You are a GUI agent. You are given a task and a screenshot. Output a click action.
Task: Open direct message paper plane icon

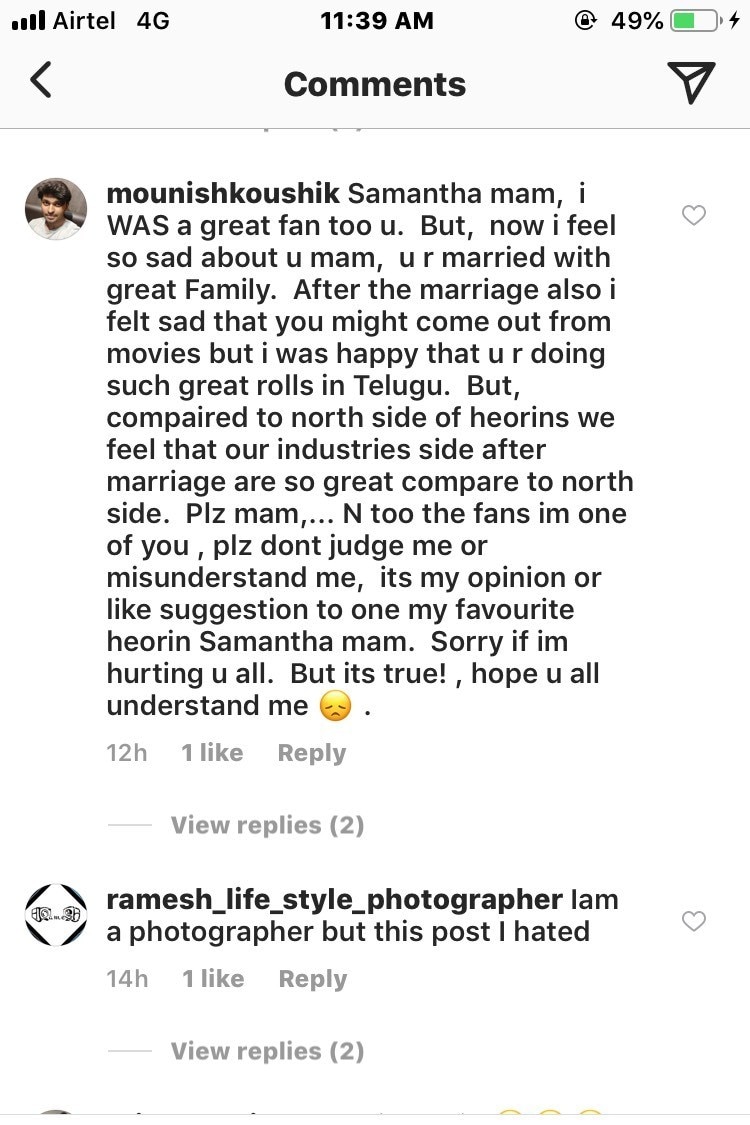click(691, 83)
